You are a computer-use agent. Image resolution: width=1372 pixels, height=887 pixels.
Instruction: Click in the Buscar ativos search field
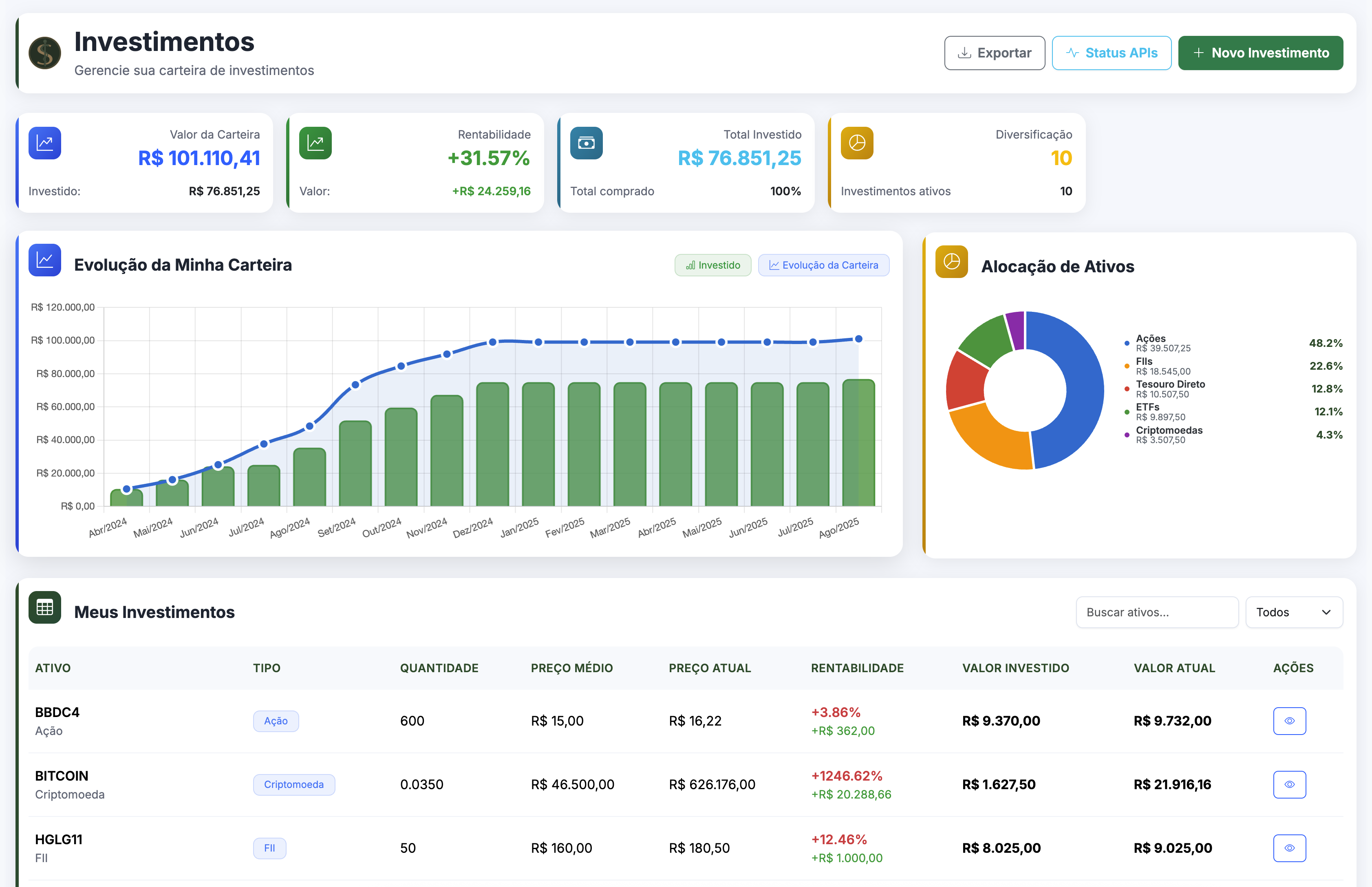(x=1157, y=612)
